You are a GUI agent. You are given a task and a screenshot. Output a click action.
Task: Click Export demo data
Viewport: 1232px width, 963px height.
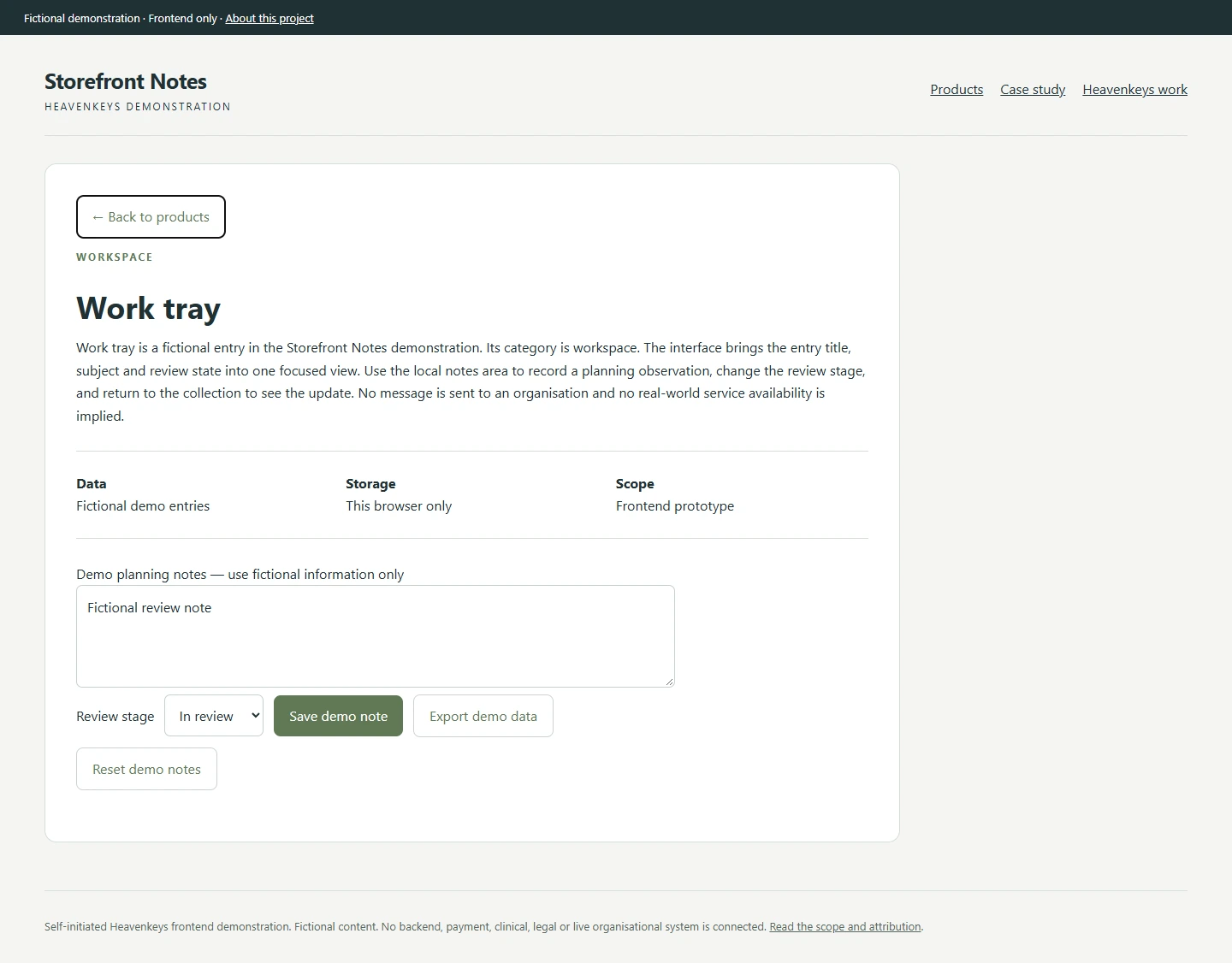click(483, 716)
